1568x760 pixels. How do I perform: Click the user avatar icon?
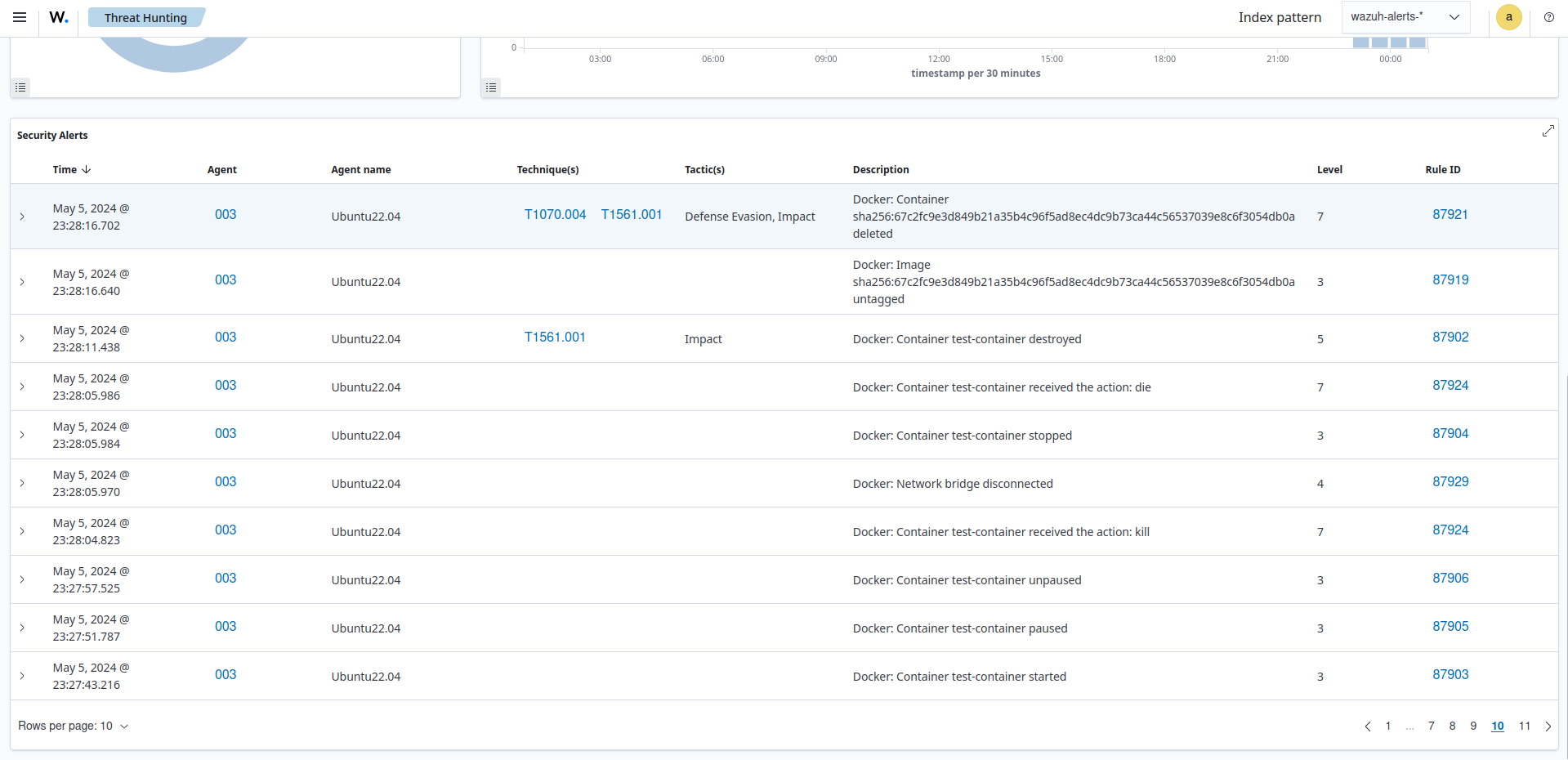[x=1508, y=16]
